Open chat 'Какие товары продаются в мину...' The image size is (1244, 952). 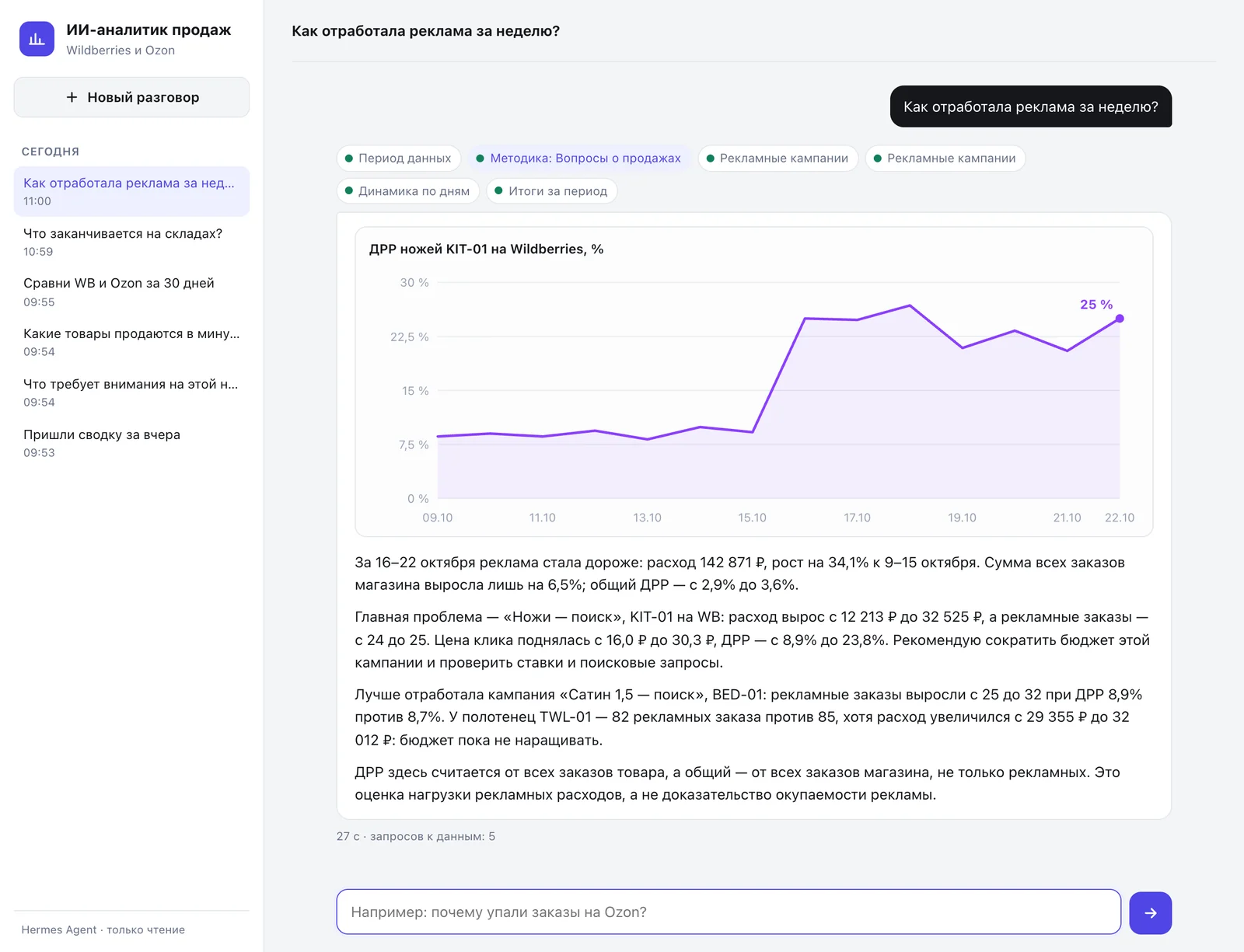[131, 342]
